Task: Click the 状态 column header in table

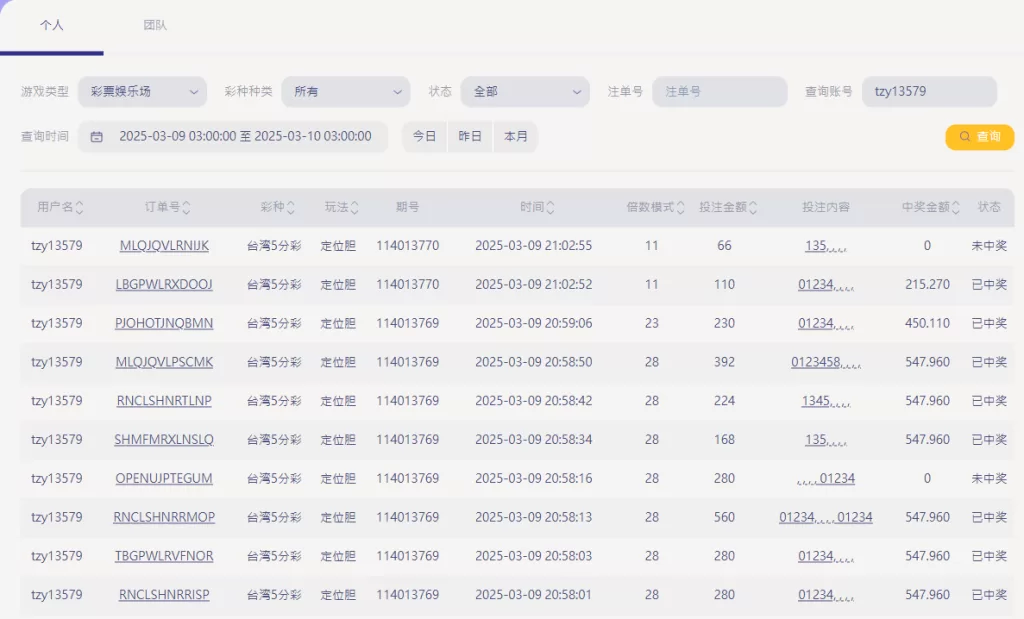Action: click(989, 207)
